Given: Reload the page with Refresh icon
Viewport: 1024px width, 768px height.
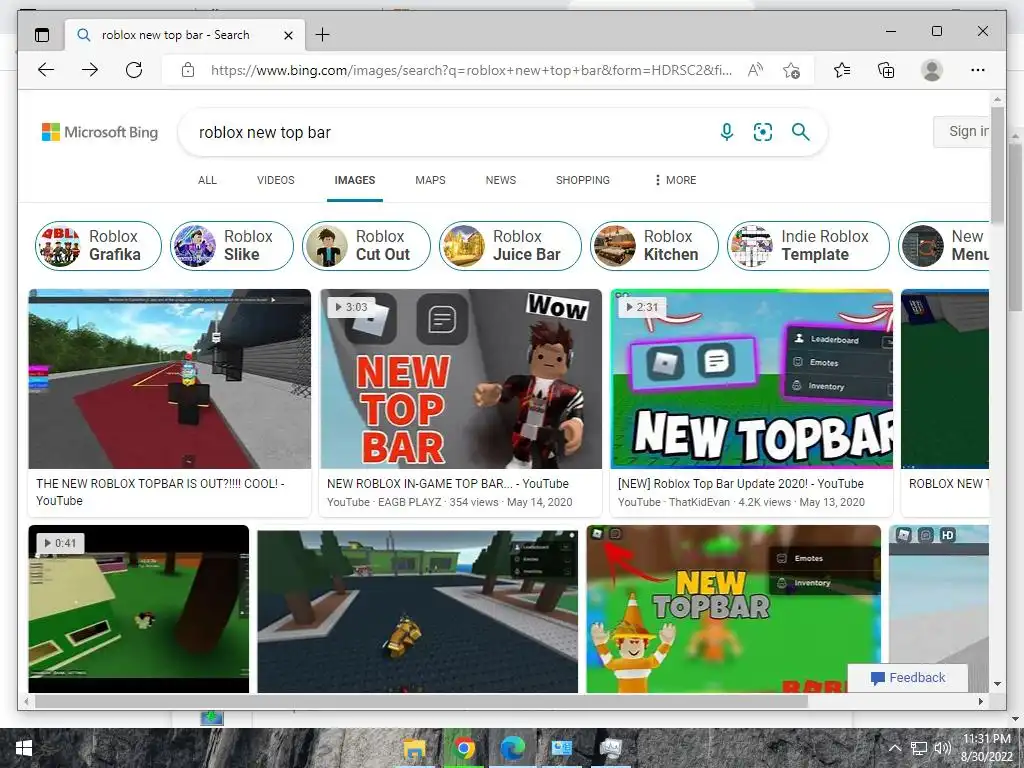Looking at the screenshot, I should click(134, 70).
